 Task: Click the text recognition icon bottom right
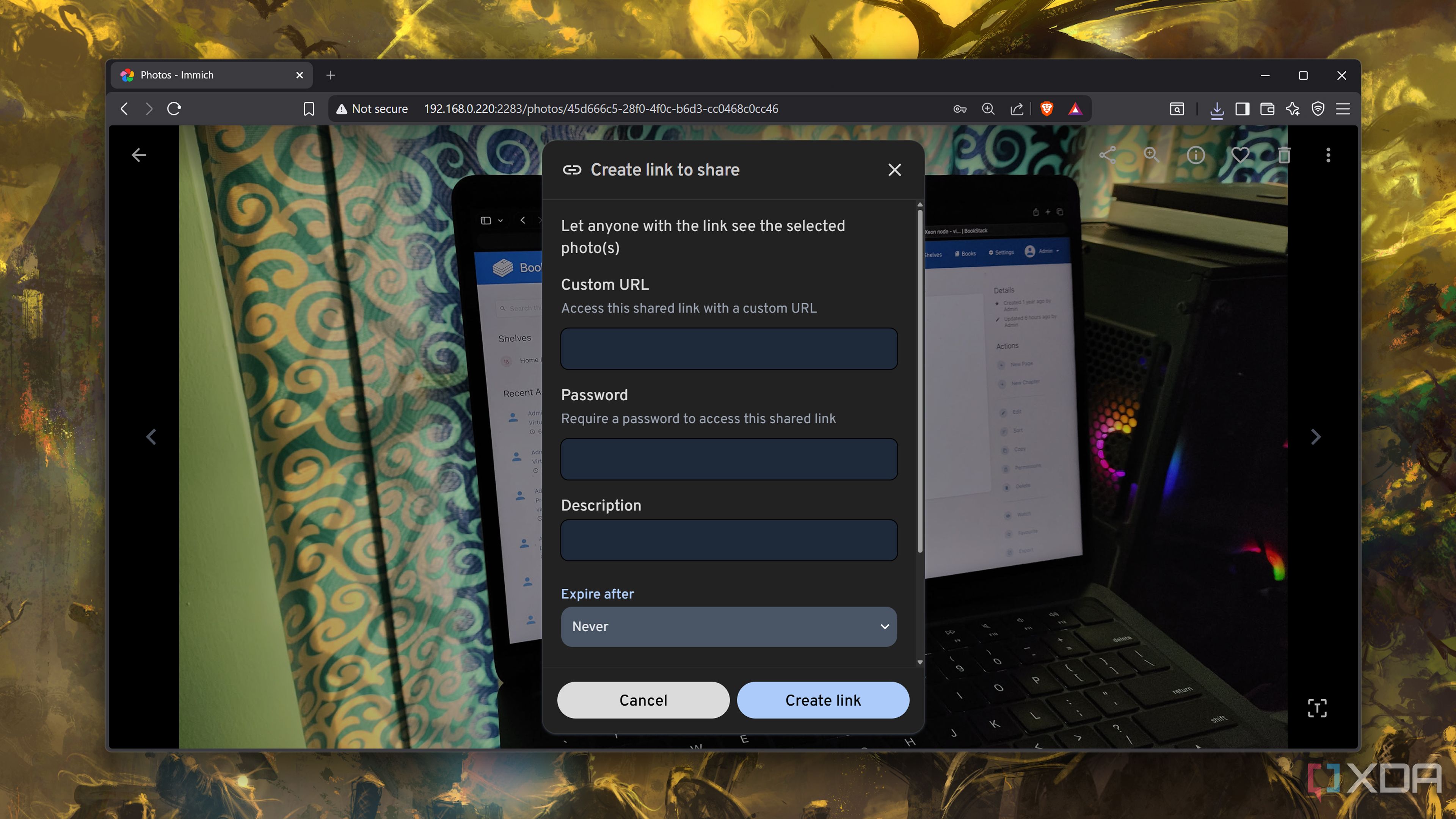tap(1317, 708)
